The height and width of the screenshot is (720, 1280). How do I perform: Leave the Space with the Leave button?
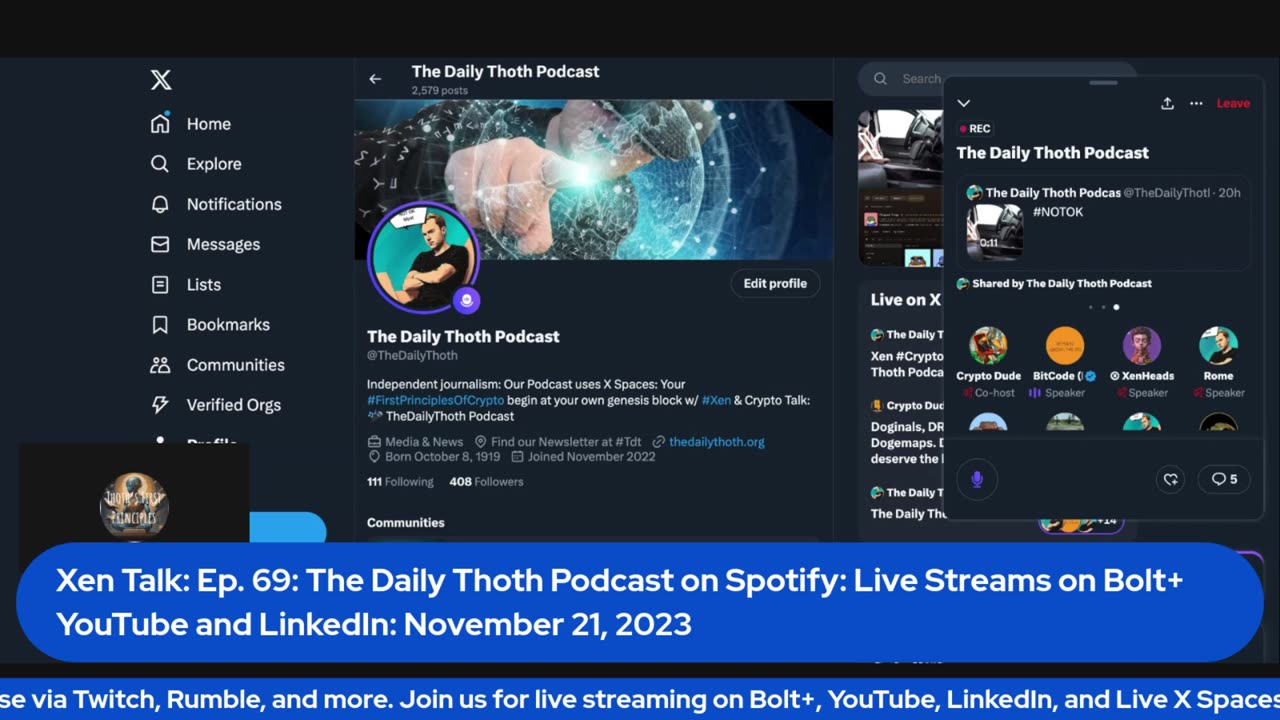tap(1233, 103)
